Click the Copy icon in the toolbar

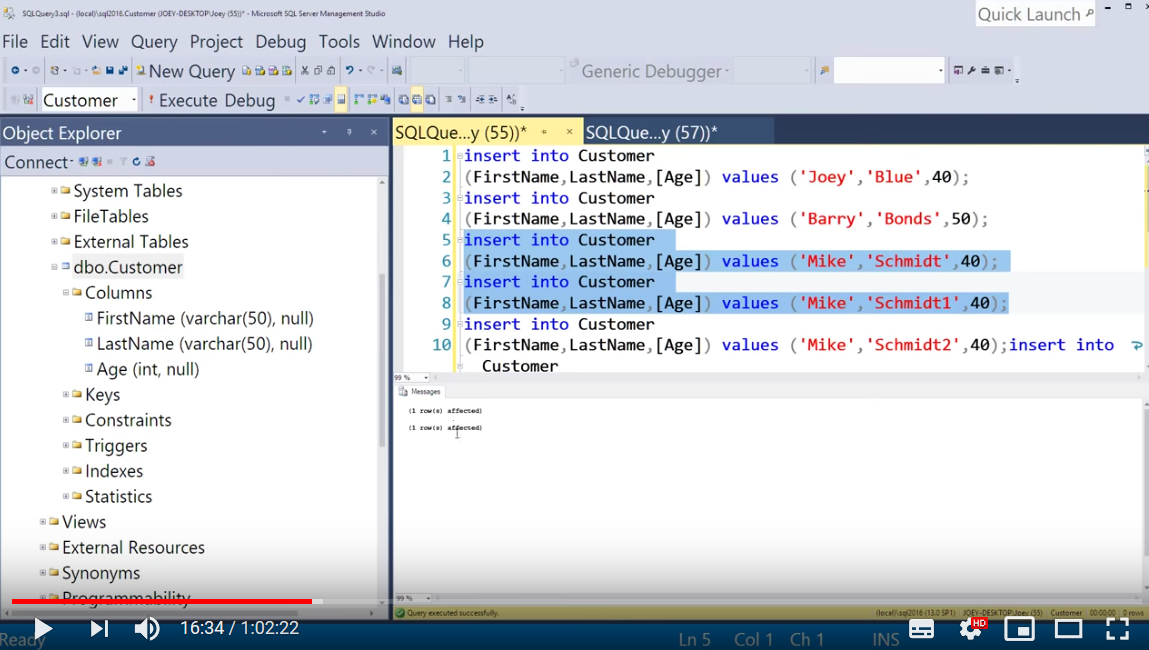pyautogui.click(x=318, y=70)
